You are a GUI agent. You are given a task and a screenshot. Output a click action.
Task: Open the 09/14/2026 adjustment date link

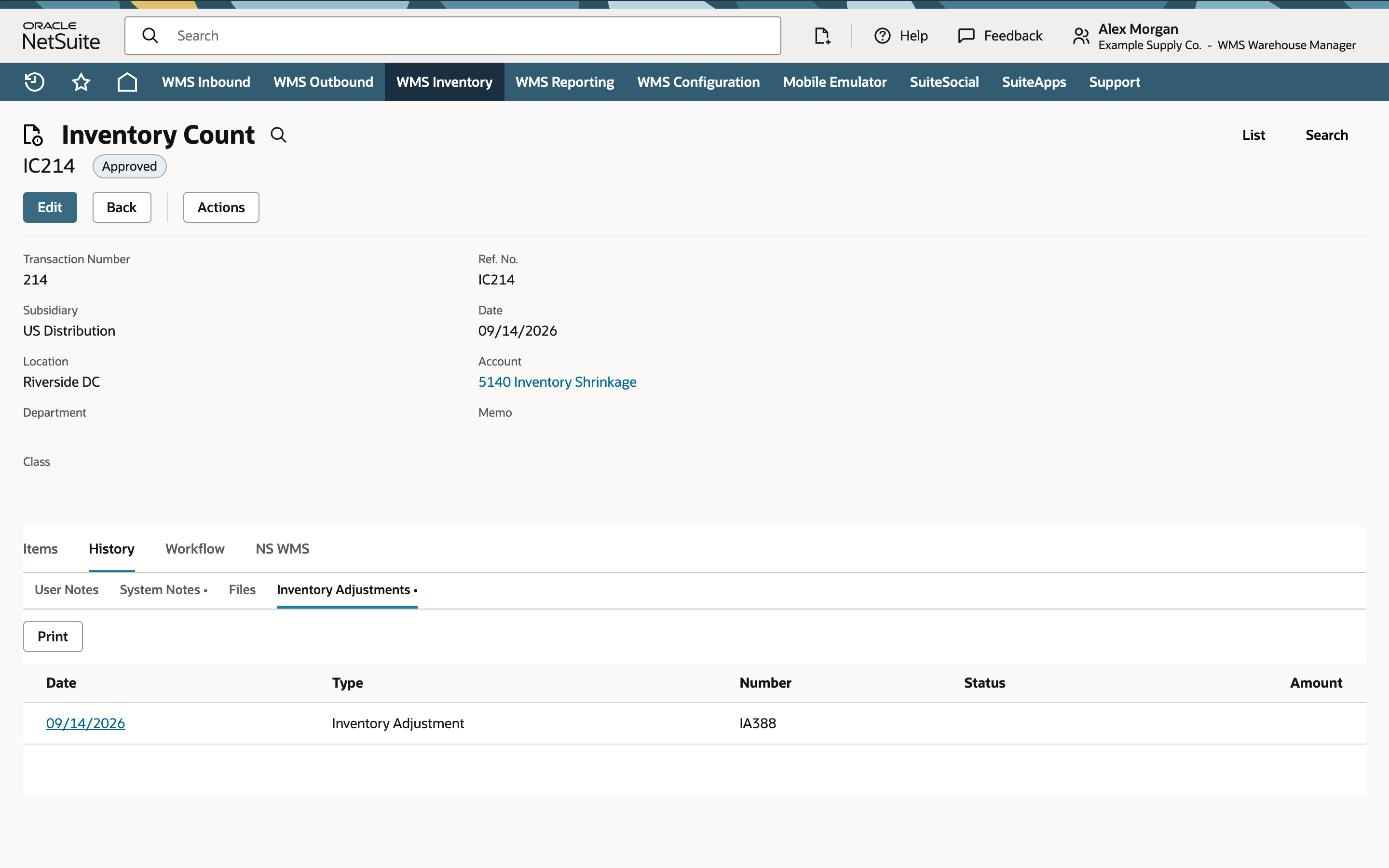pyautogui.click(x=85, y=723)
